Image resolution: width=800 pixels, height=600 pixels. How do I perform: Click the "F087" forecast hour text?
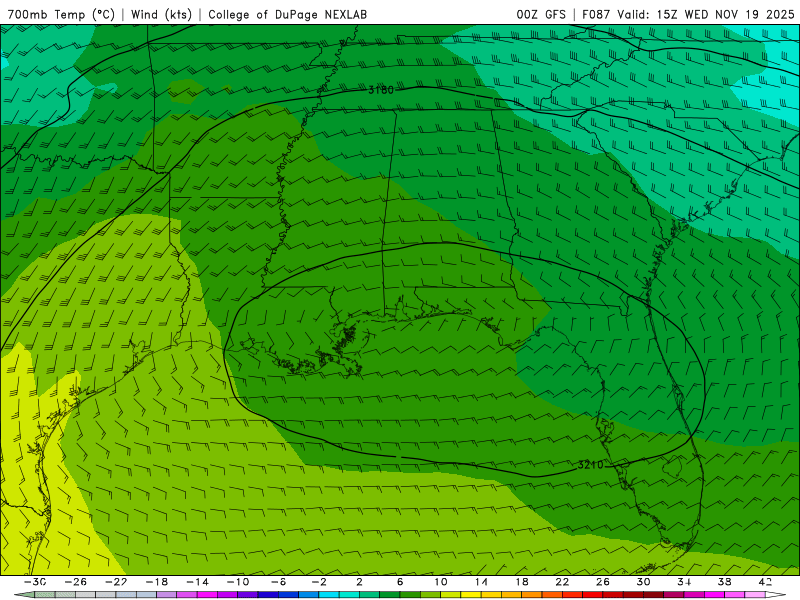point(596,14)
